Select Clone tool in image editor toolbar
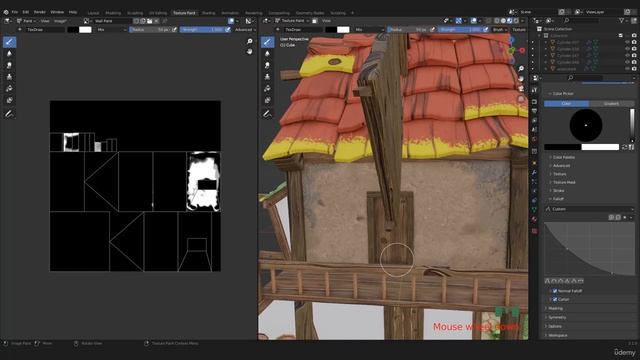Screen dimensions: 640x360 point(9,77)
